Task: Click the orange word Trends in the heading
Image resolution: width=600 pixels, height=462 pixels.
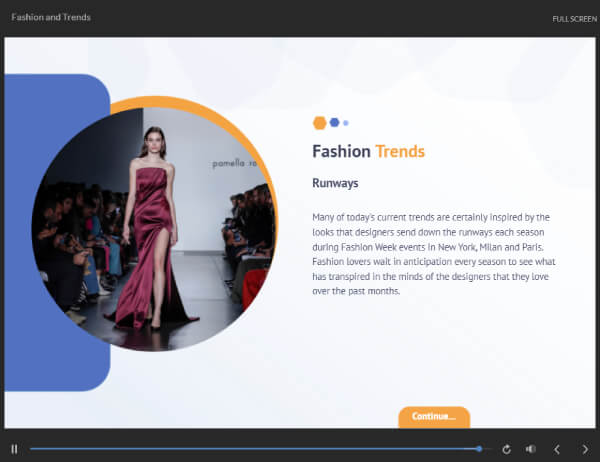Action: 400,152
